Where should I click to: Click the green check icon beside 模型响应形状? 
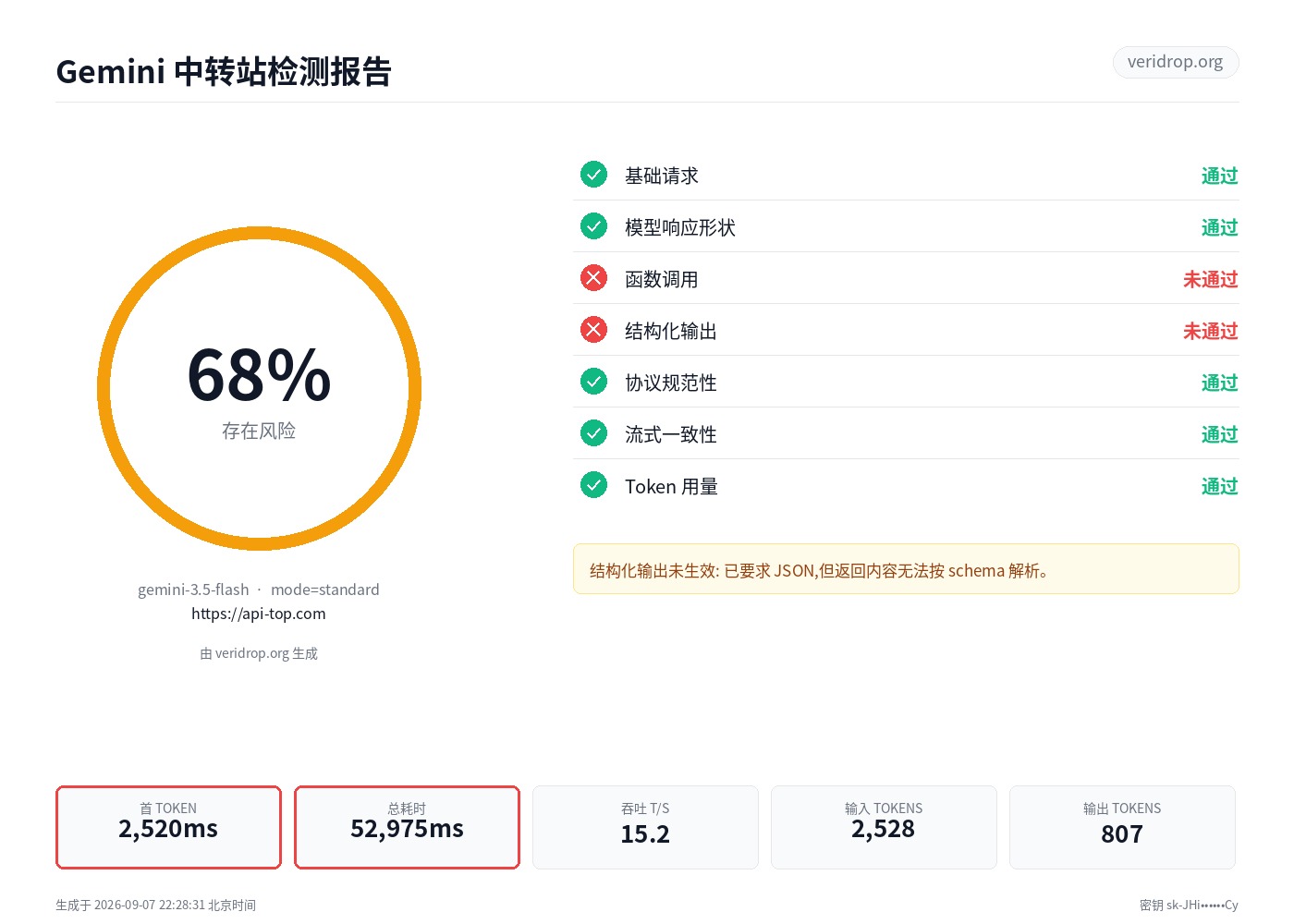point(593,225)
